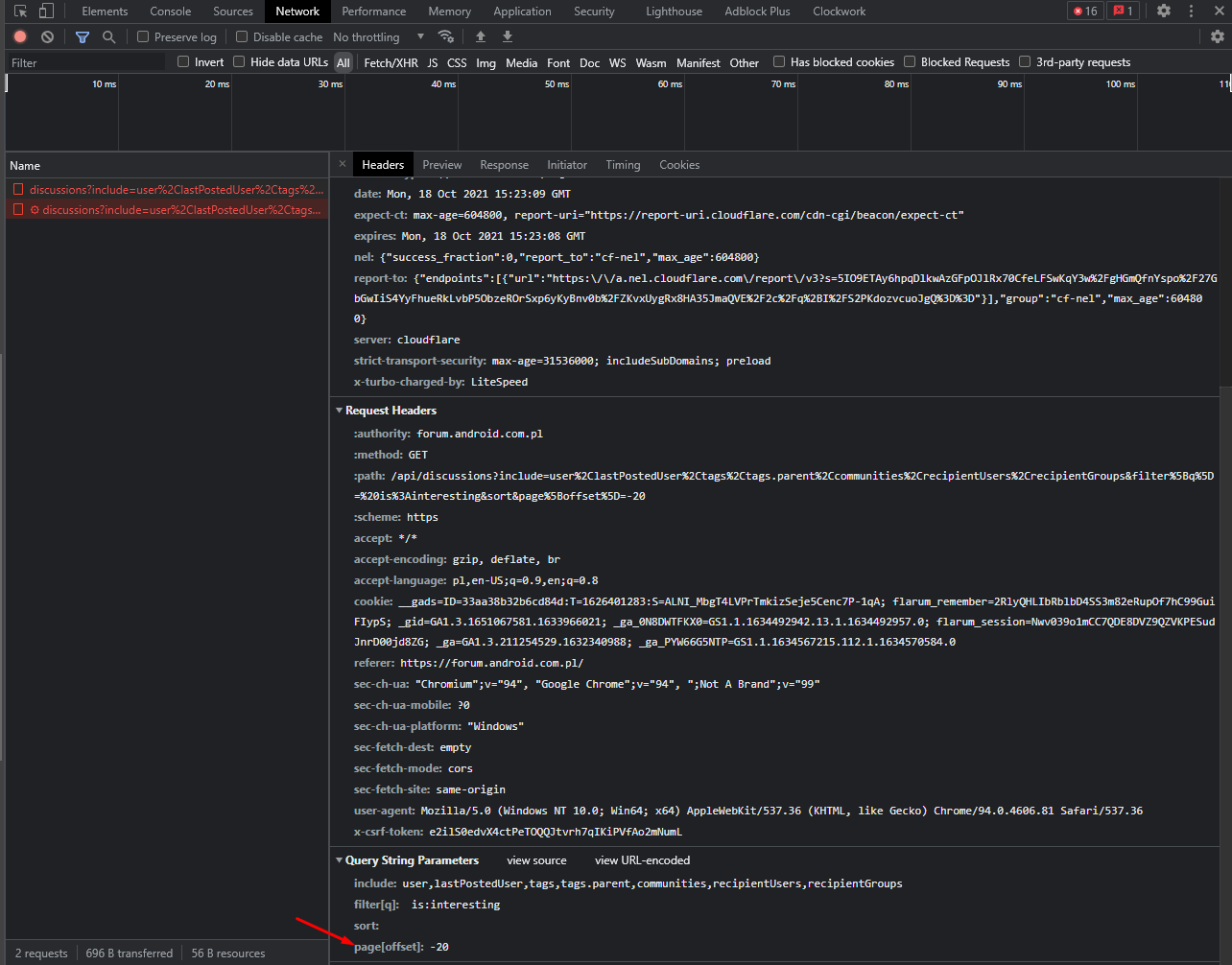Clear the network request list

pyautogui.click(x=47, y=36)
